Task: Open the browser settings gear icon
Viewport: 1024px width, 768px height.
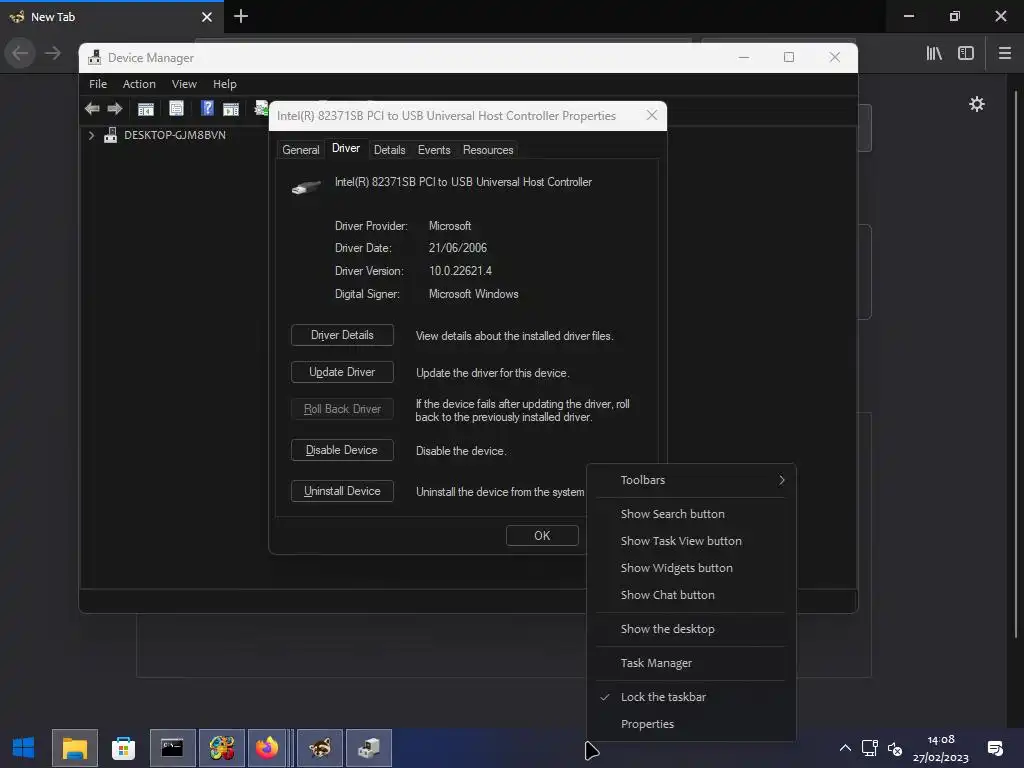Action: pos(976,104)
